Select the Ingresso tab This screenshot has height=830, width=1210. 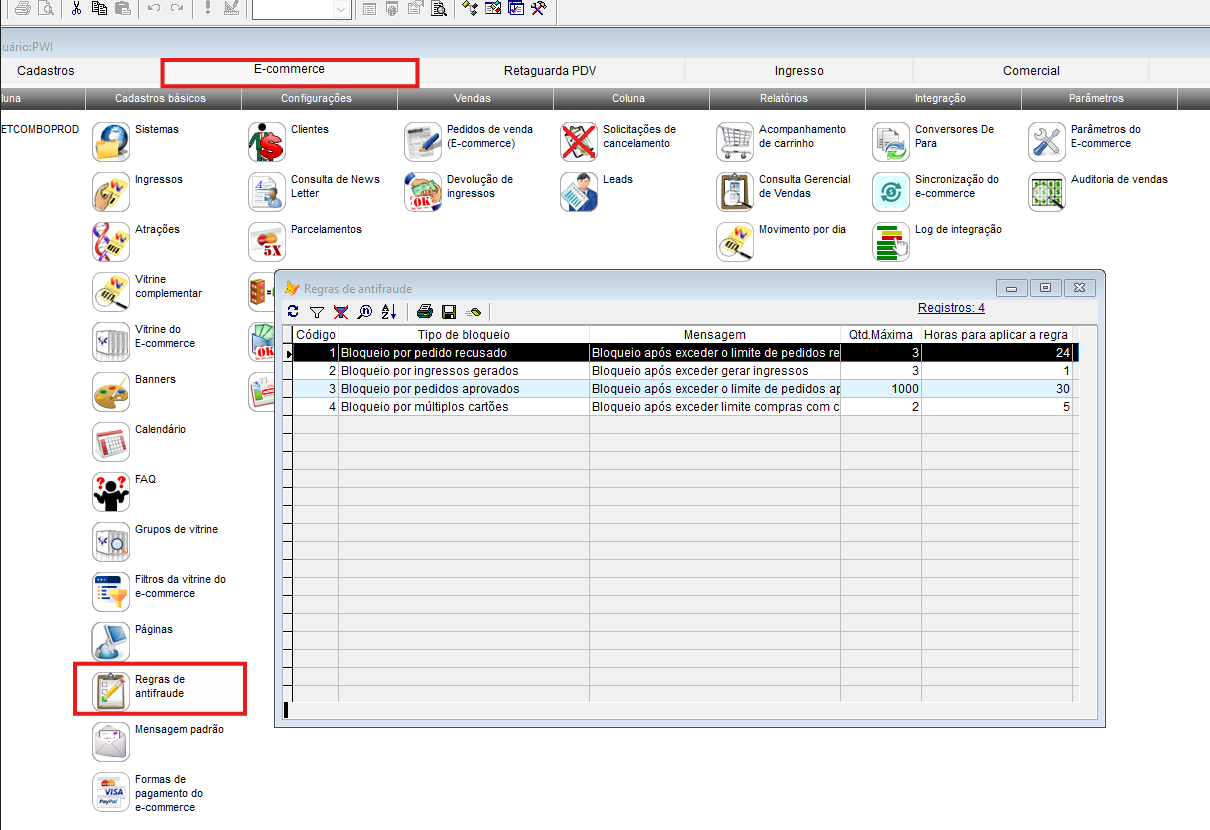[x=799, y=71]
